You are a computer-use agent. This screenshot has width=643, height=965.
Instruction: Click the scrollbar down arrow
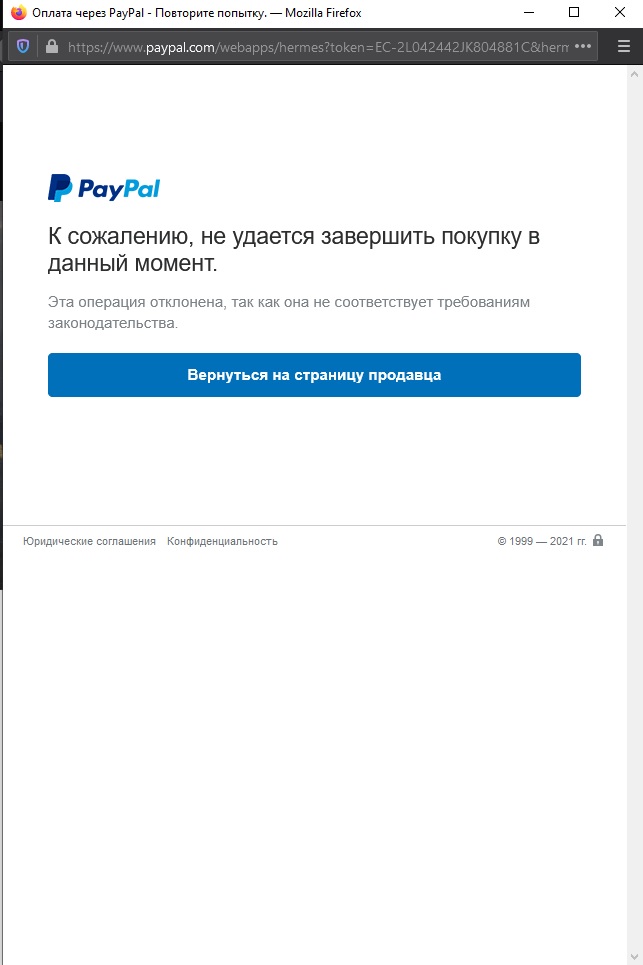[x=634, y=957]
